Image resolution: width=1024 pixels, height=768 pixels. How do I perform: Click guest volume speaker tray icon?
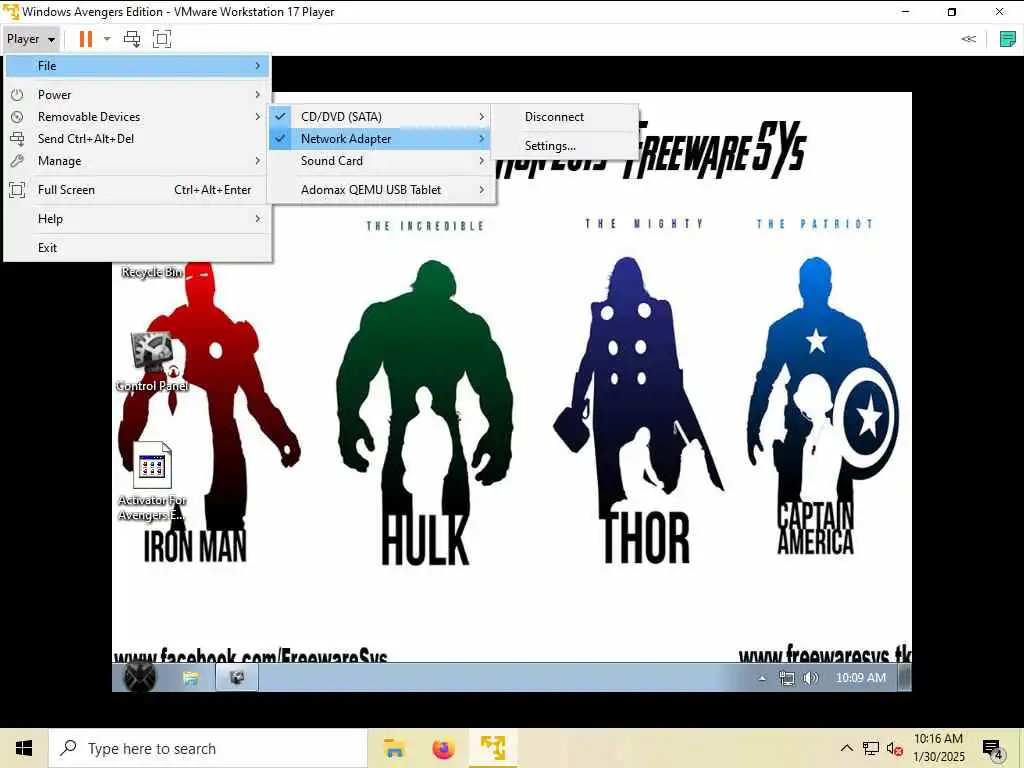(x=810, y=679)
